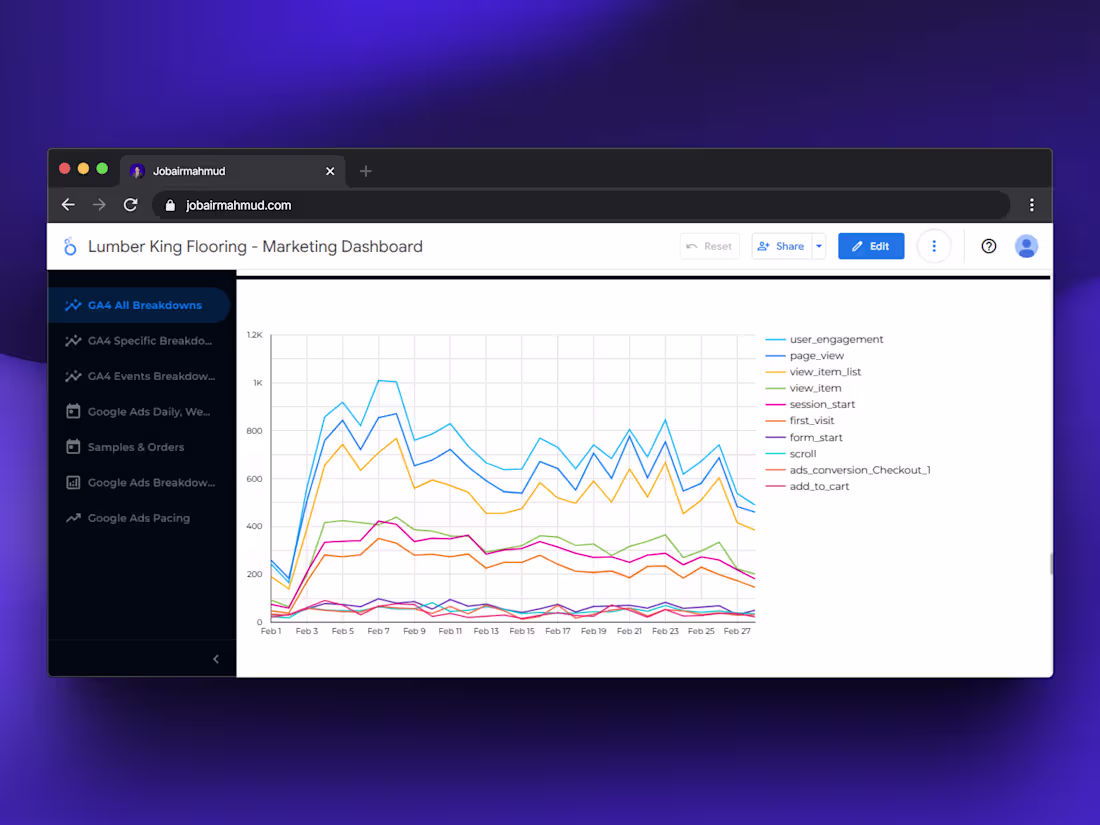Open the Looker Studio logo icon

tap(69, 246)
